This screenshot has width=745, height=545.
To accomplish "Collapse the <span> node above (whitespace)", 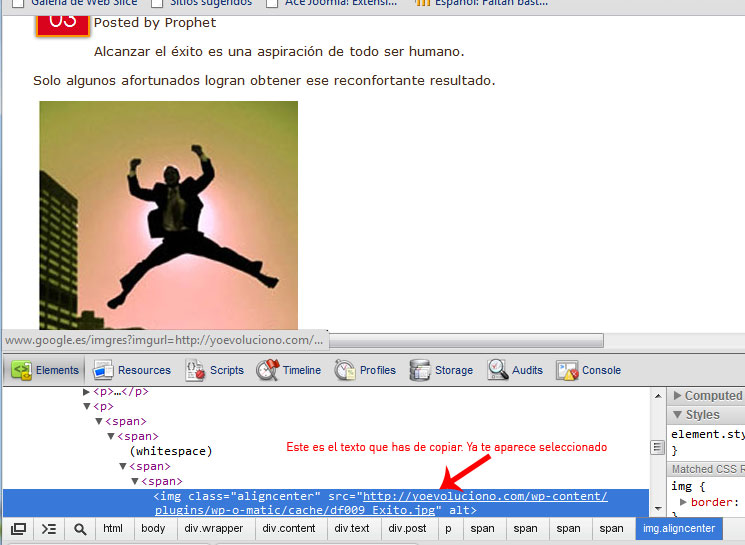I will [x=111, y=436].
